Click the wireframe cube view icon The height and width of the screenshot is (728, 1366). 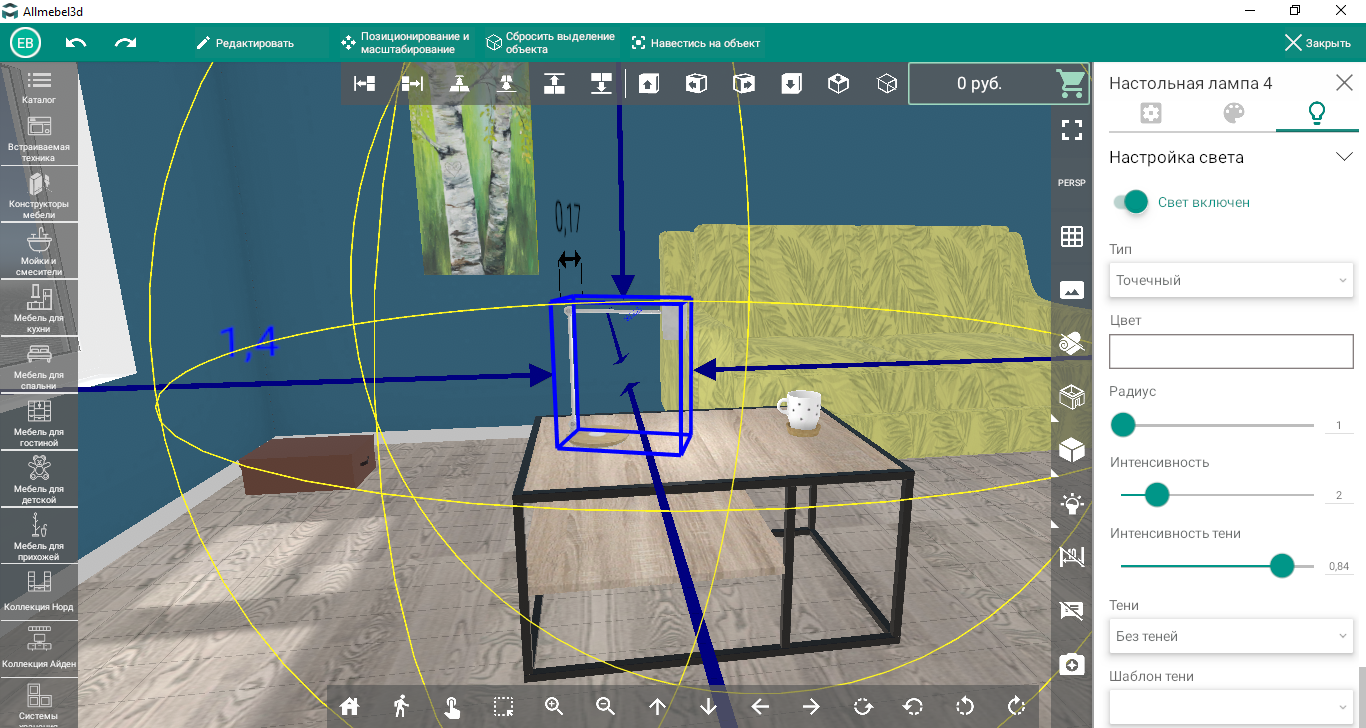click(x=886, y=84)
